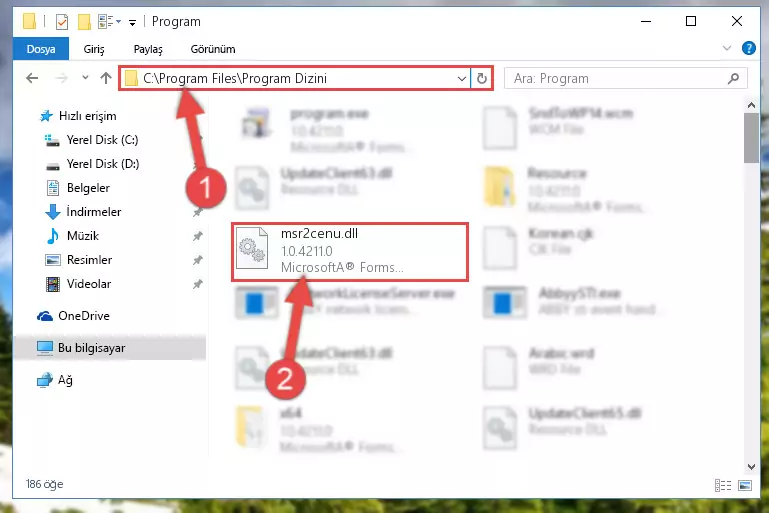The width and height of the screenshot is (769, 513).
Task: Click the pin icon beside Videolar
Action: coord(198,284)
